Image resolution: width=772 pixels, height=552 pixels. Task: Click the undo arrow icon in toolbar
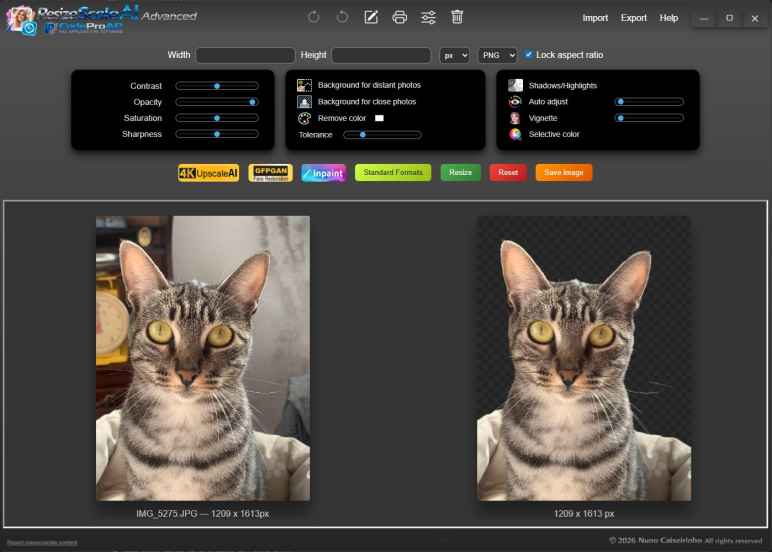click(314, 17)
